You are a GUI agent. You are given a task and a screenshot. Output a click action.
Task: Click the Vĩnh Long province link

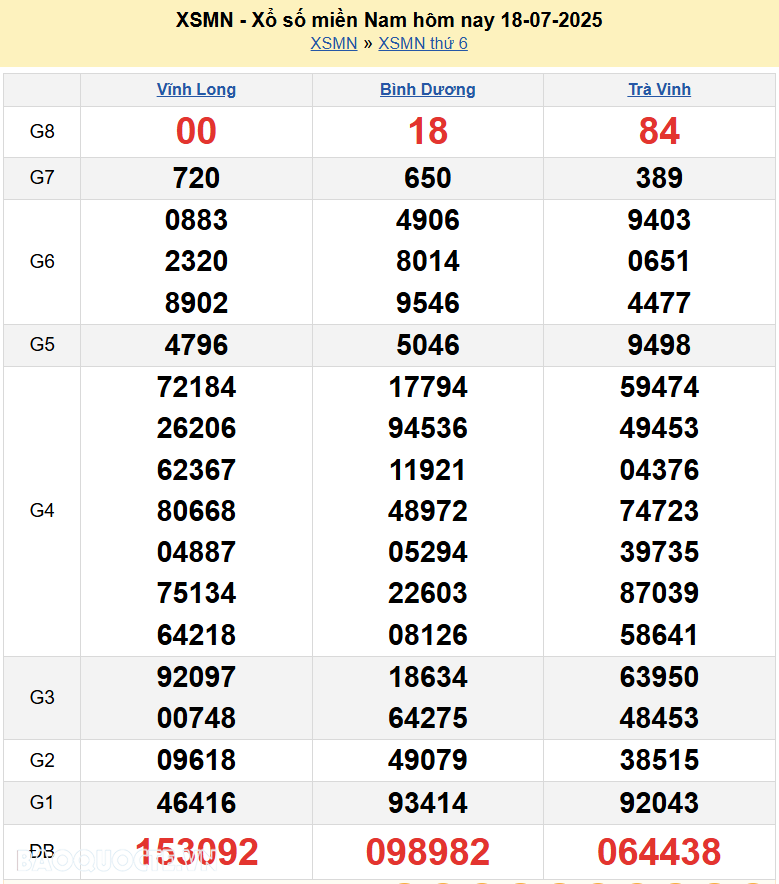pos(196,89)
